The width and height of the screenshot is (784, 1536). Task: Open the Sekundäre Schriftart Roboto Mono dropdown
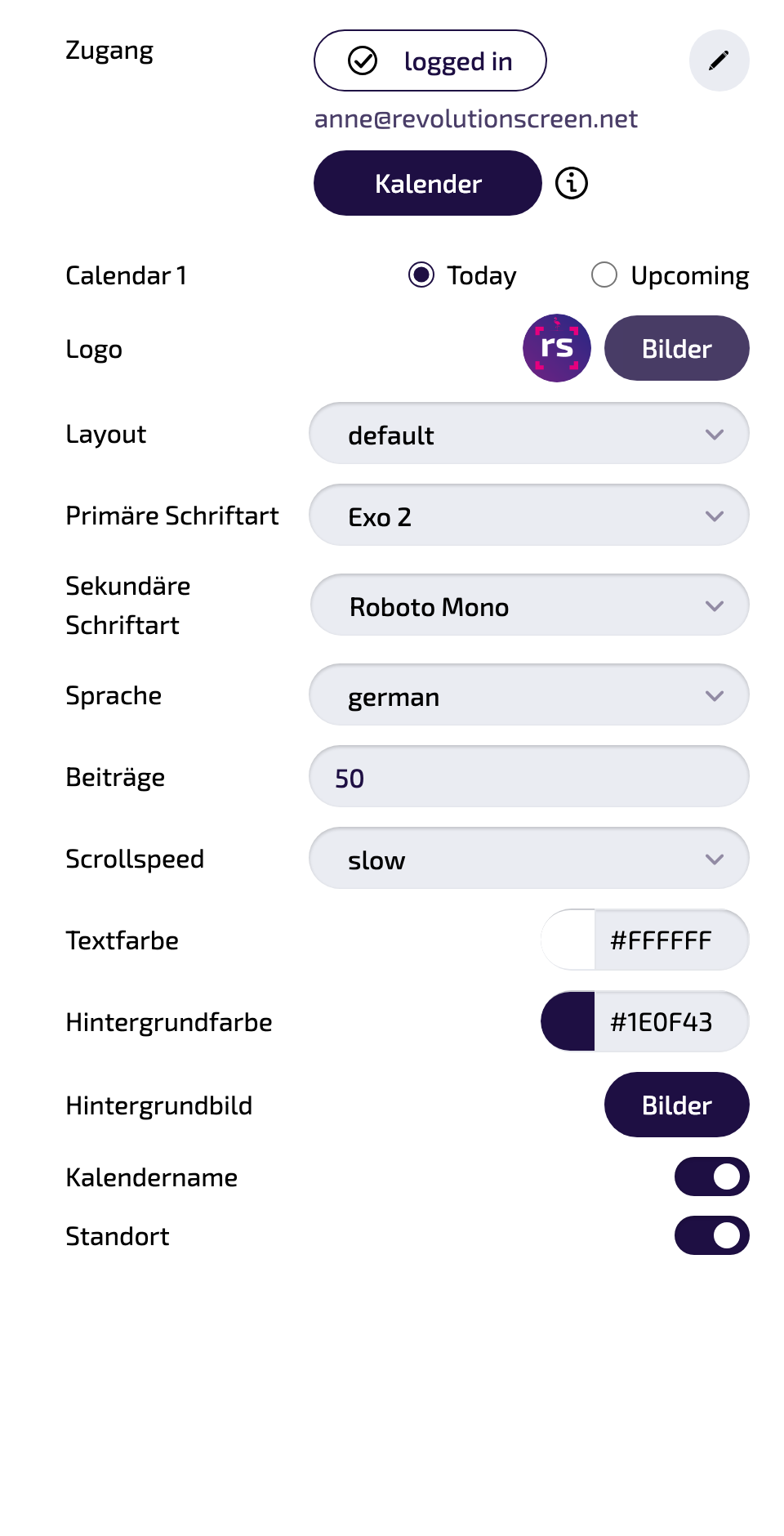(x=529, y=605)
